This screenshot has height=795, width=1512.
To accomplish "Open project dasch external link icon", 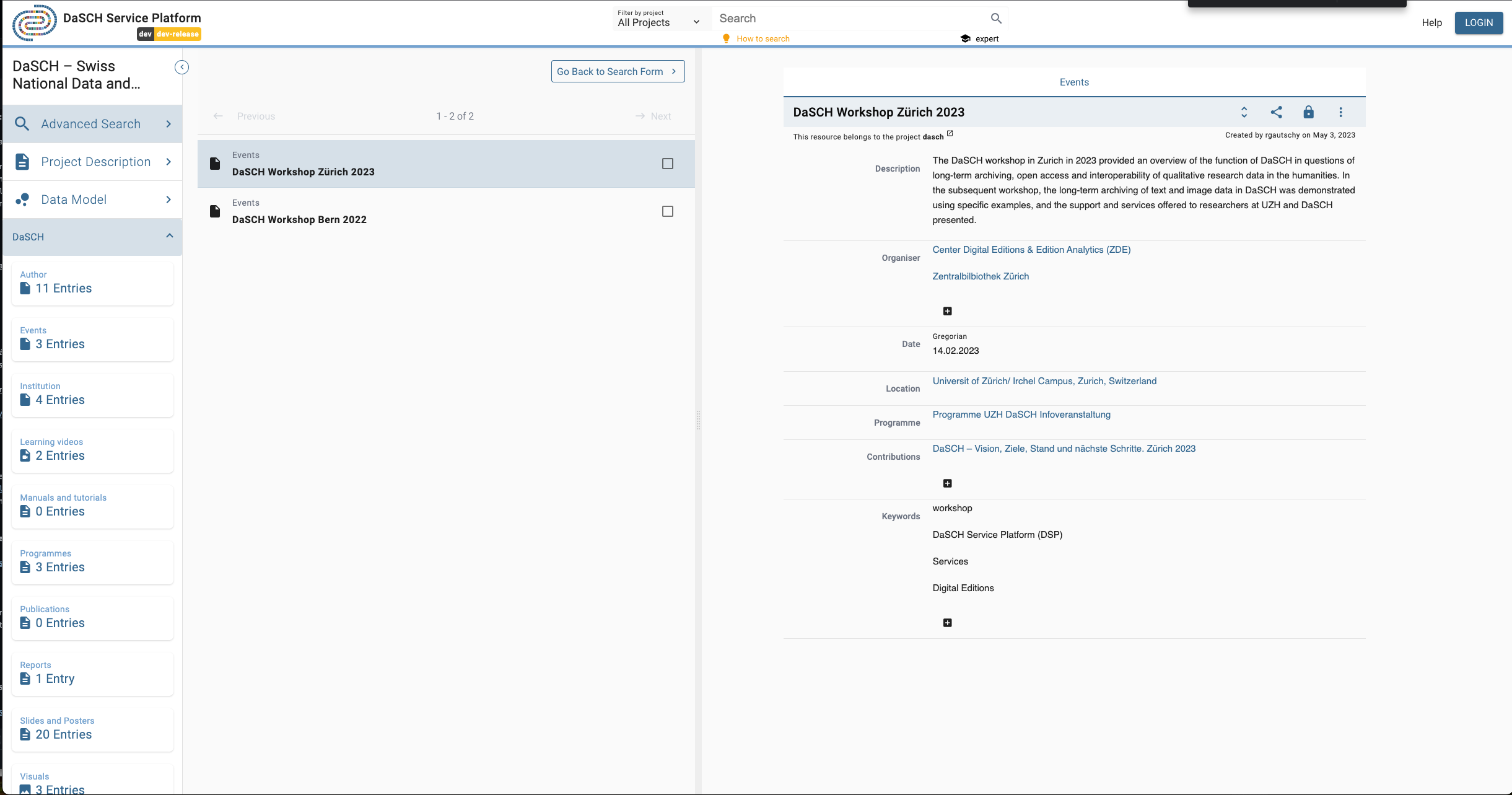I will point(950,134).
